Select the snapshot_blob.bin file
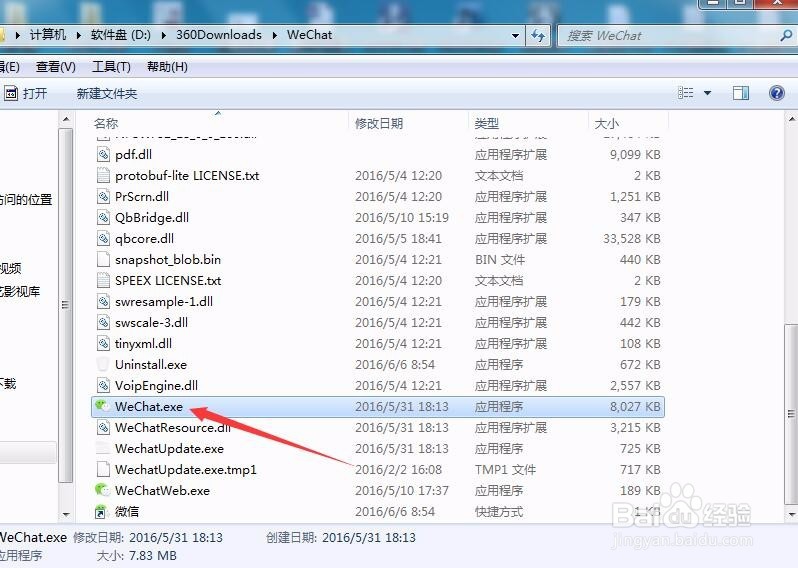798x568 pixels. [x=167, y=260]
